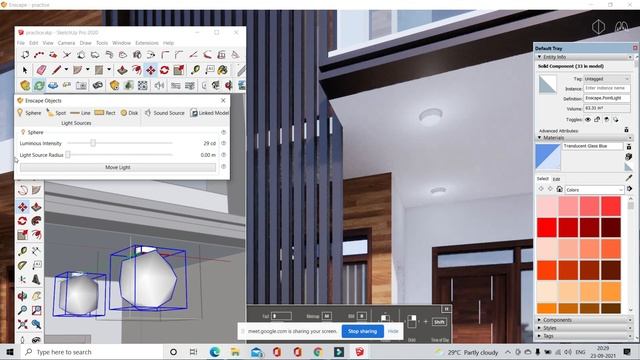Viewport: 640px width, 360px height.
Task: Open the File menu in SketchUp
Action: click(21, 43)
